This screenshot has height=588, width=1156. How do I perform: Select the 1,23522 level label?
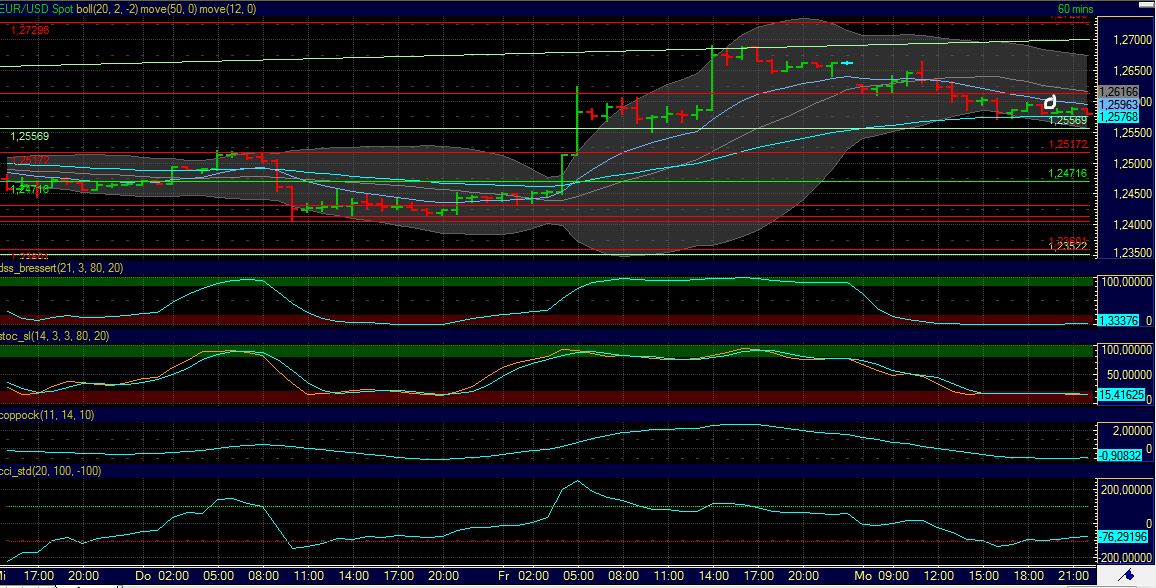[x=1068, y=246]
